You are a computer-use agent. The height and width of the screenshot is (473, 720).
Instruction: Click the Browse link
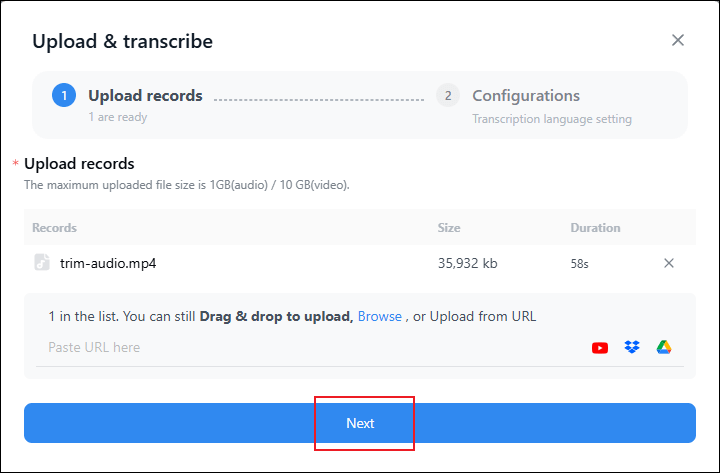tap(380, 316)
